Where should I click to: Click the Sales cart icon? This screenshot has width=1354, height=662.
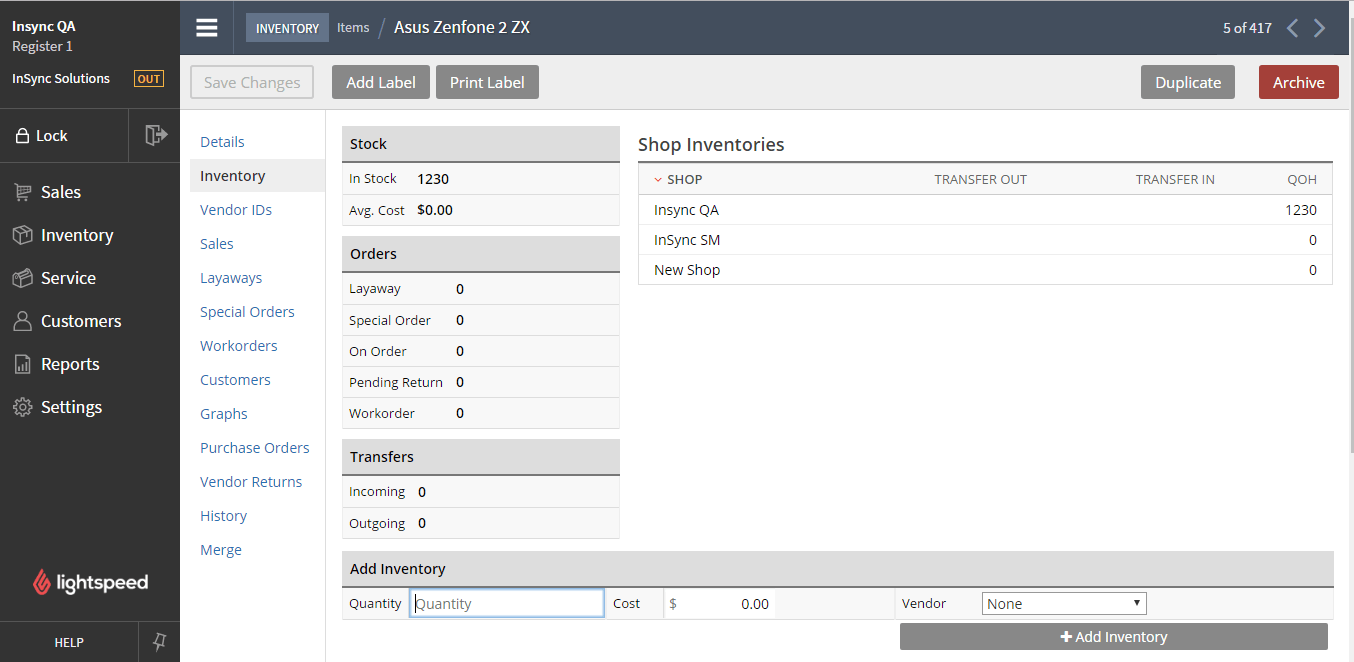pyautogui.click(x=22, y=192)
